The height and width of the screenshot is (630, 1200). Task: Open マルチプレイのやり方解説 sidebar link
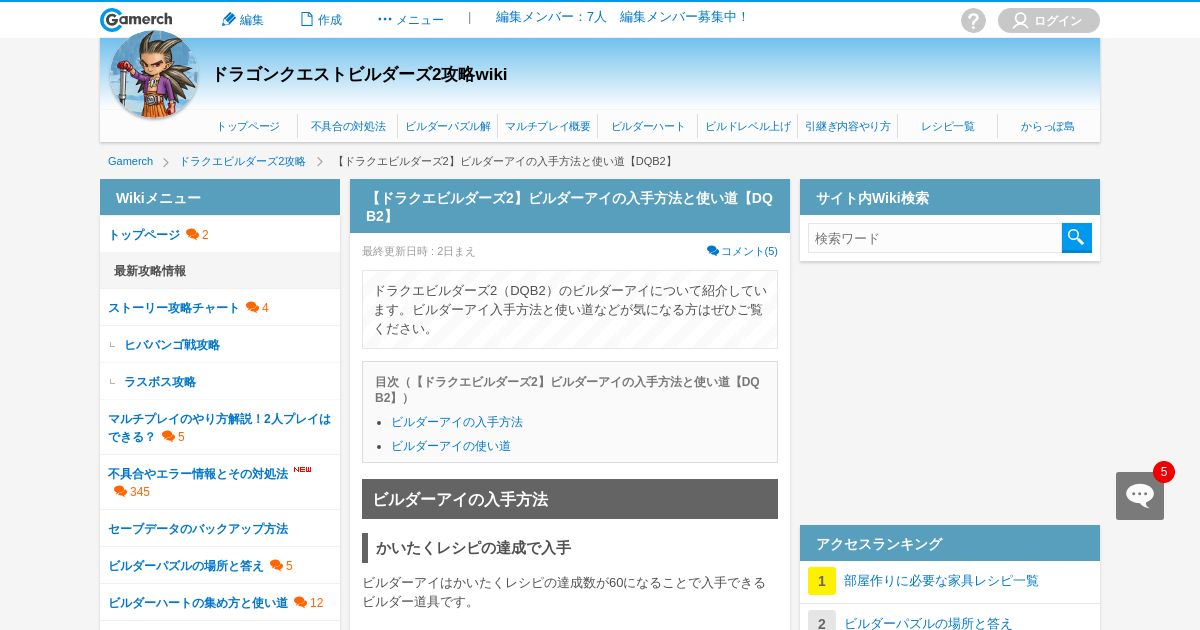coord(219,428)
